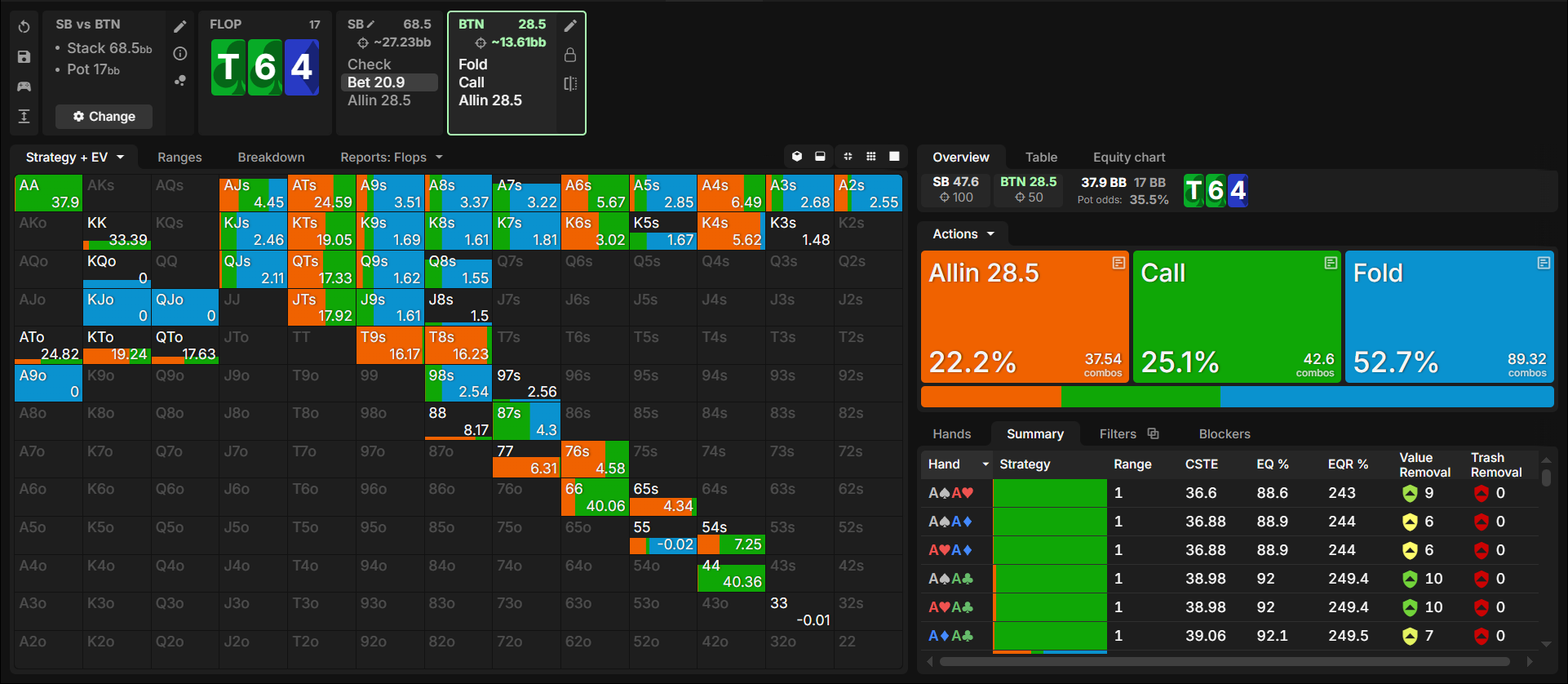Open the Equity chart tab
The height and width of the screenshot is (684, 1568).
click(1129, 157)
